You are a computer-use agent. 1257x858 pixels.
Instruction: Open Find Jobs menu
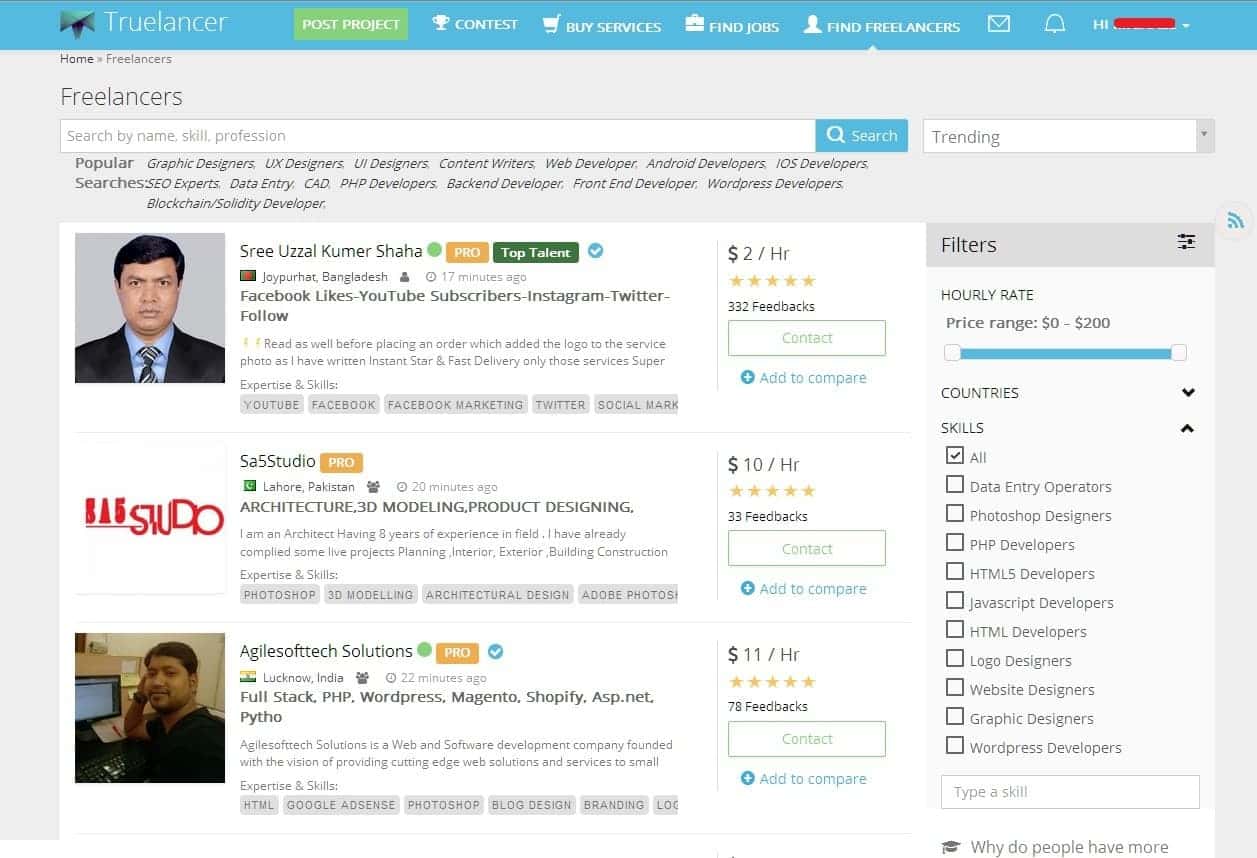(x=732, y=25)
